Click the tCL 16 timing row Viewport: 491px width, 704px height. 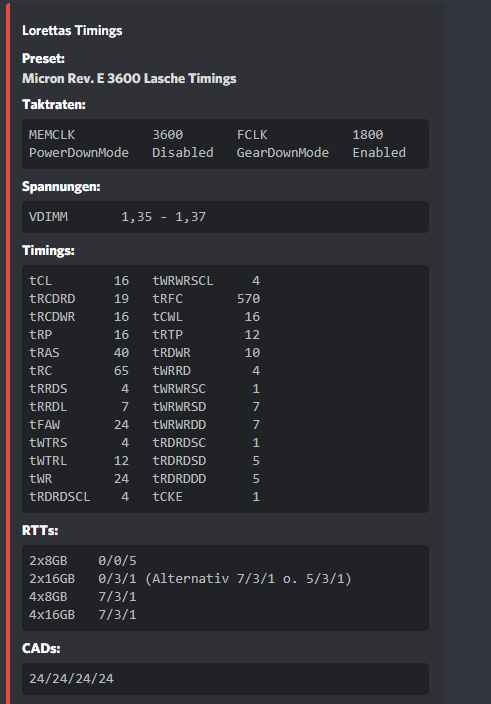click(x=79, y=281)
